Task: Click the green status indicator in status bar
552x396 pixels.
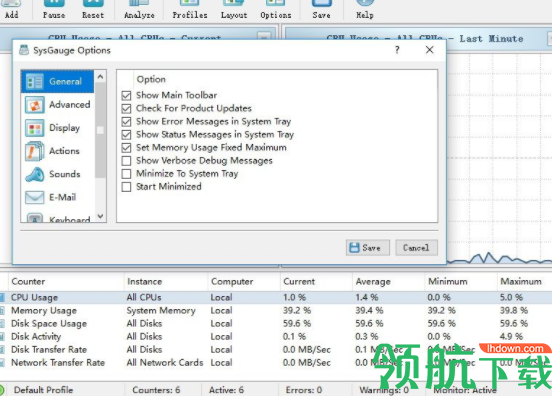Action: point(1,390)
